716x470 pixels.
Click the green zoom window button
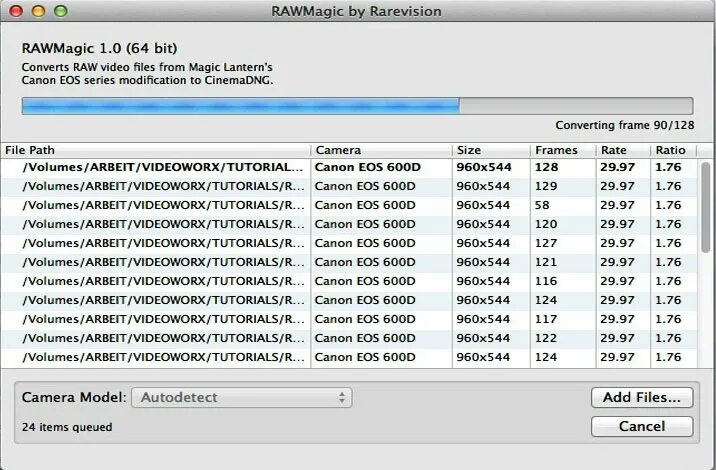tap(61, 11)
